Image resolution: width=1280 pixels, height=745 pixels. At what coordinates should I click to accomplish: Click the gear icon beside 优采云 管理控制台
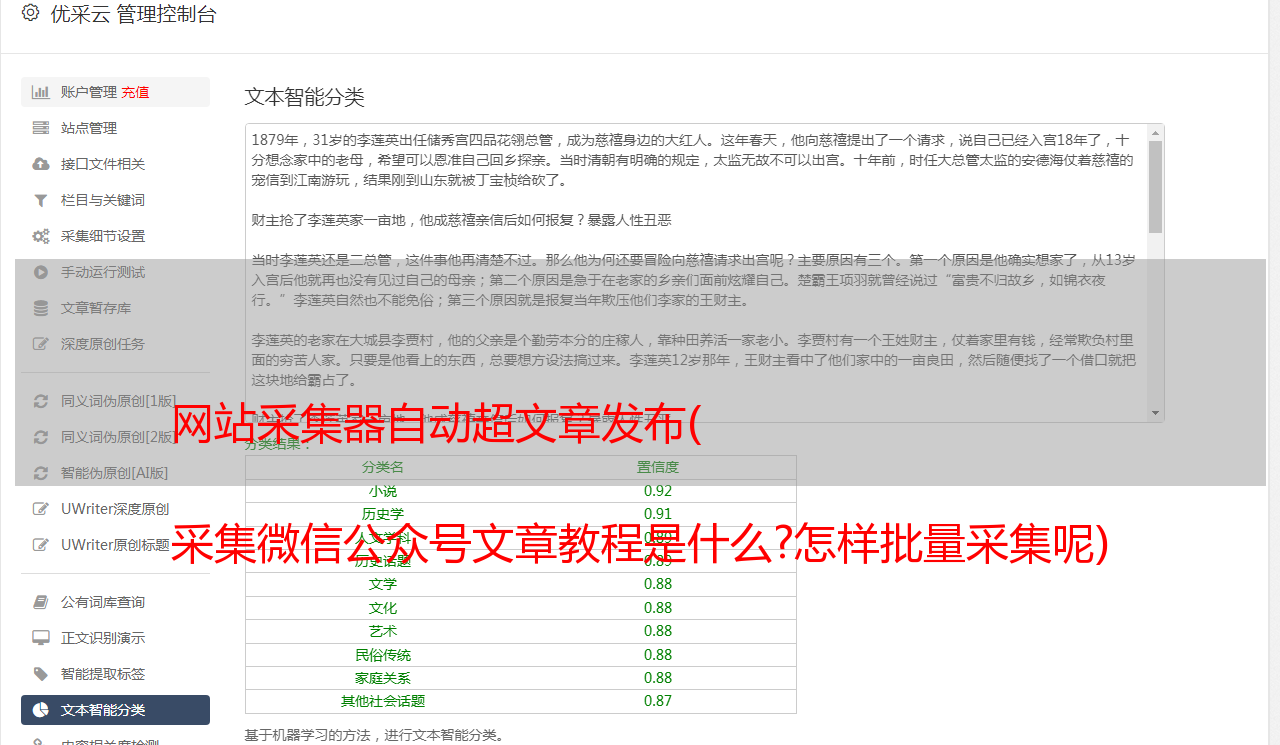(30, 14)
